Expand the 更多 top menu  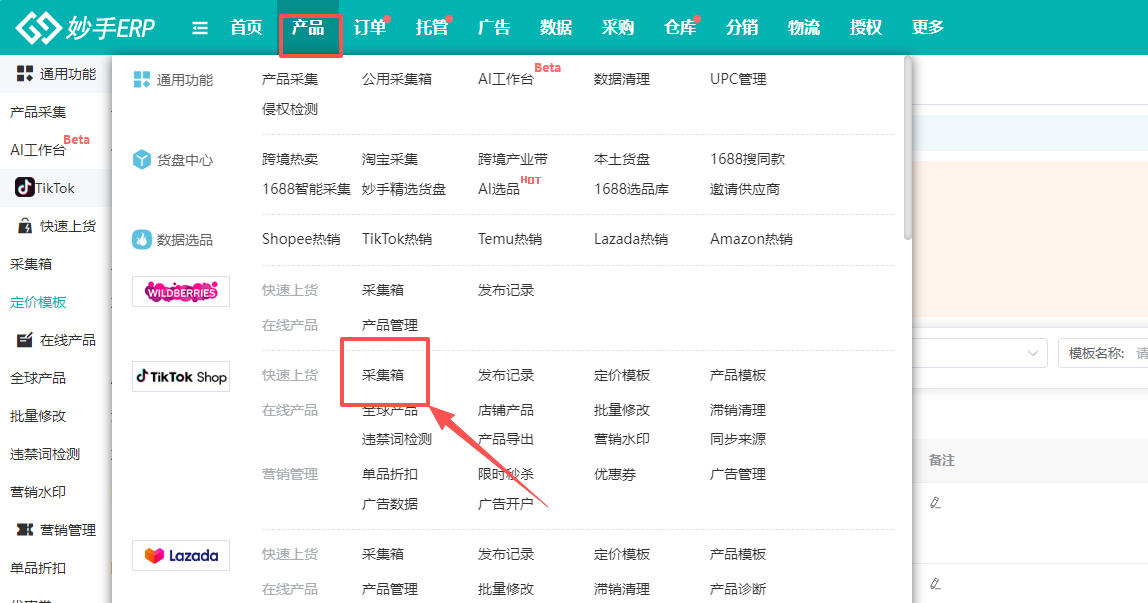pos(928,28)
